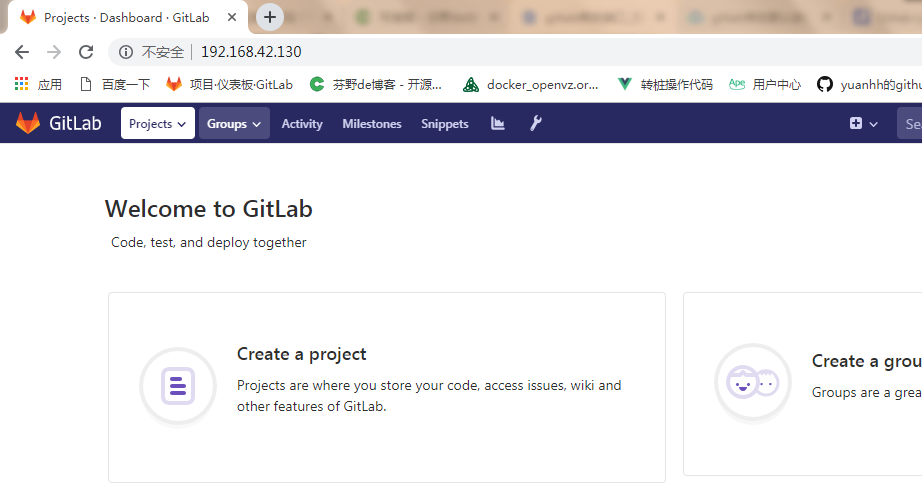Go back with browser back arrow

pos(22,52)
